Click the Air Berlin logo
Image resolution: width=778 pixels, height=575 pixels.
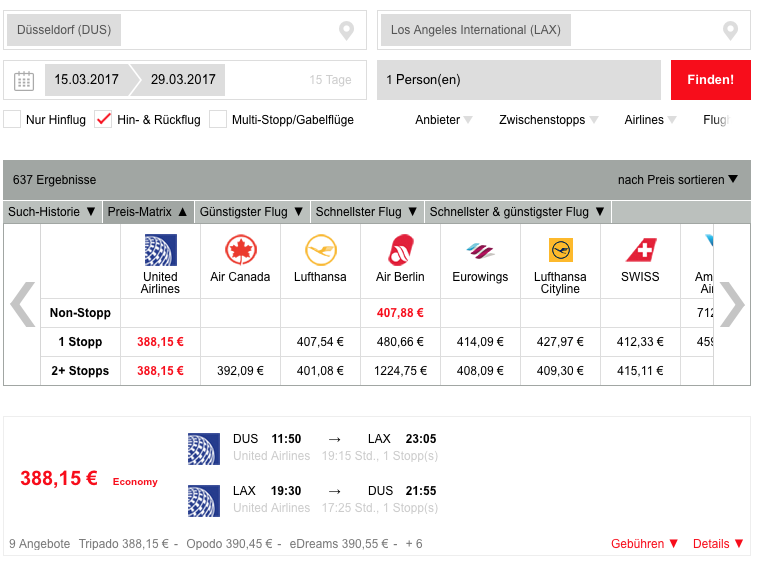400,250
